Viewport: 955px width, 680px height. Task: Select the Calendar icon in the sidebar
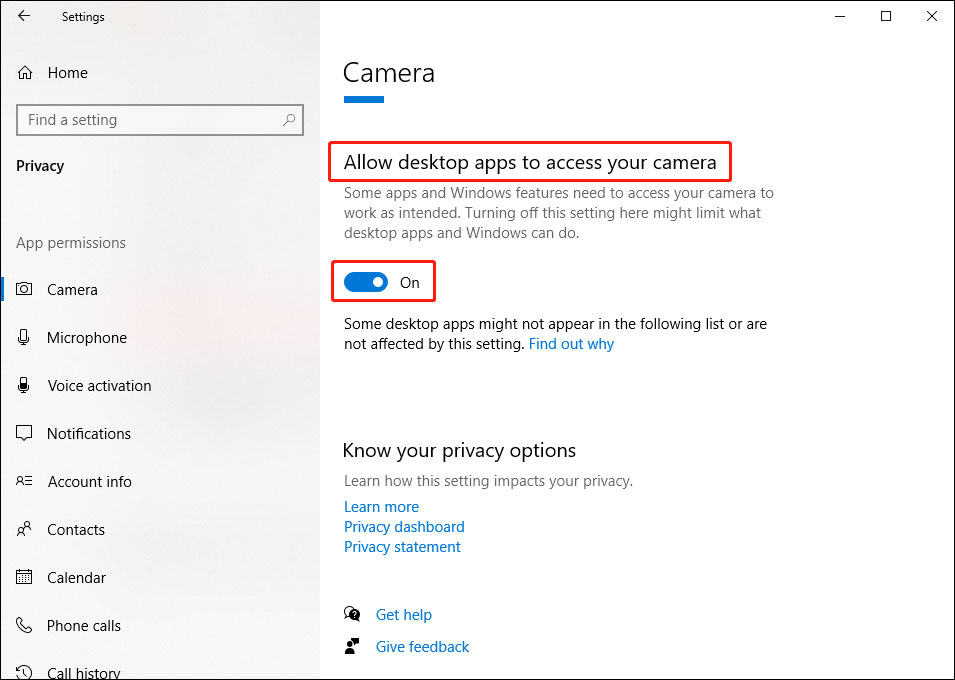(x=24, y=577)
